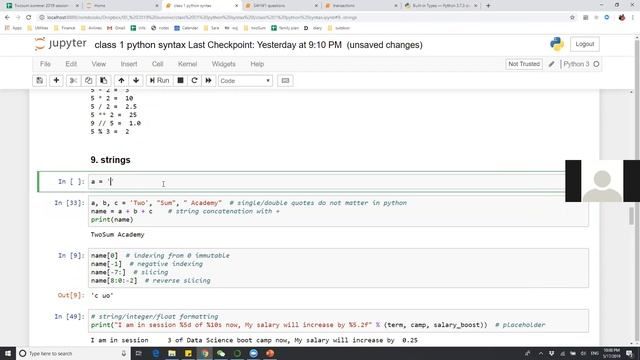The image size is (640, 360).
Task: Click the Jupyter logo
Action: (x=60, y=44)
